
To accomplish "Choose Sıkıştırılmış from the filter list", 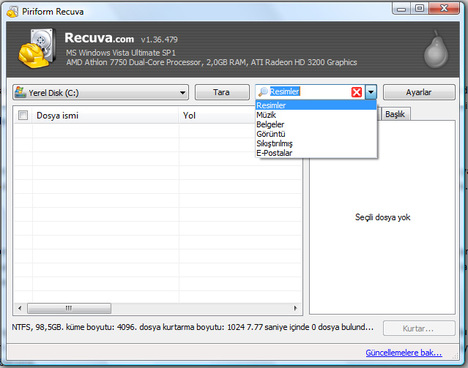I will click(x=316, y=143).
